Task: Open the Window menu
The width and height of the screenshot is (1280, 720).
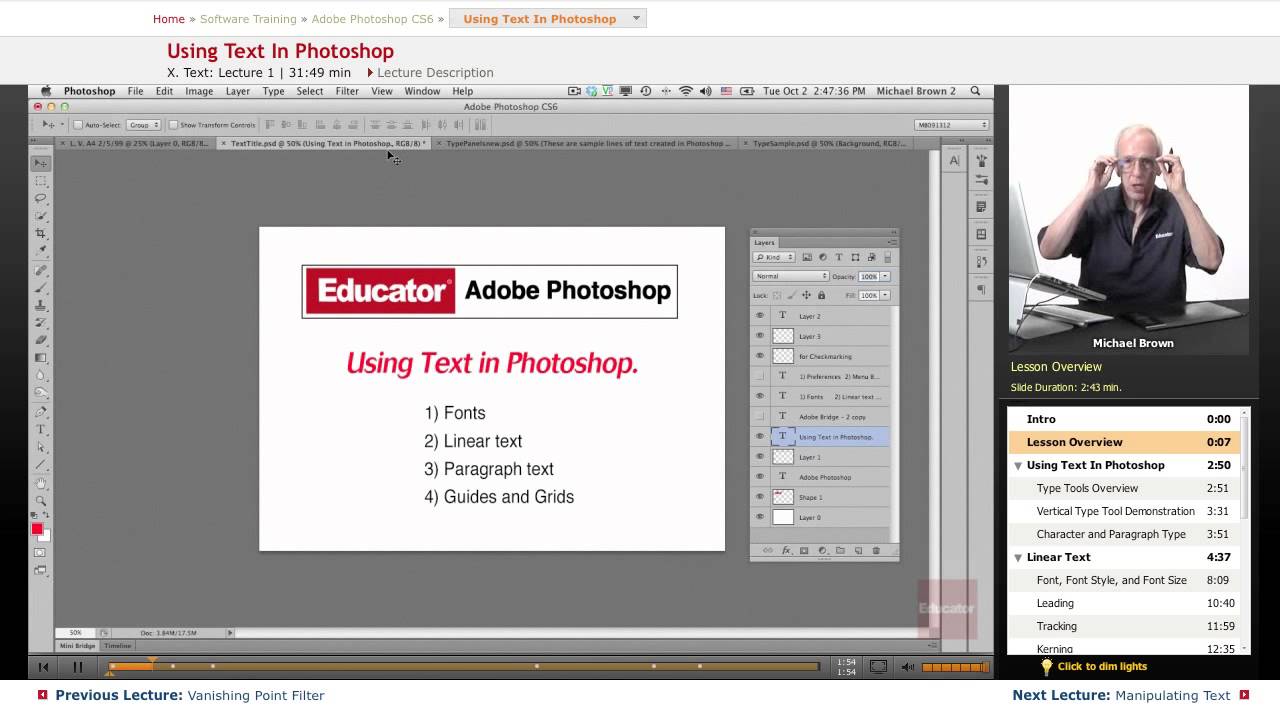Action: tap(422, 91)
